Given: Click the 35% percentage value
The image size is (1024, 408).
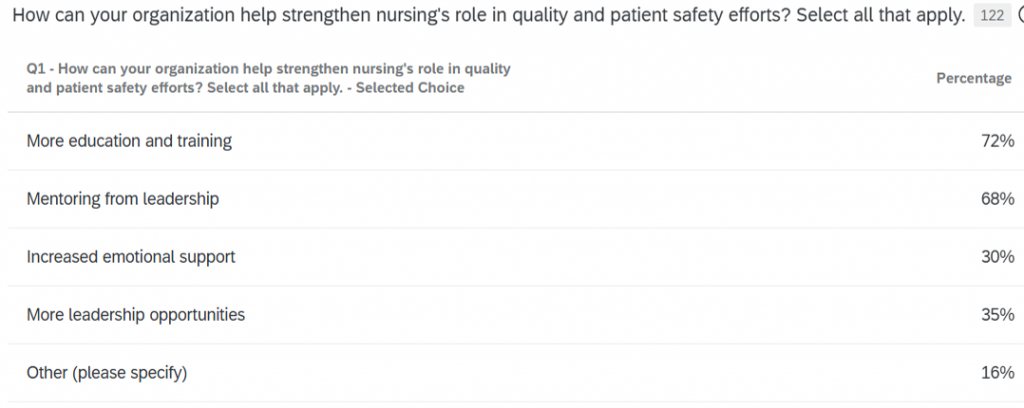Looking at the screenshot, I should [997, 315].
